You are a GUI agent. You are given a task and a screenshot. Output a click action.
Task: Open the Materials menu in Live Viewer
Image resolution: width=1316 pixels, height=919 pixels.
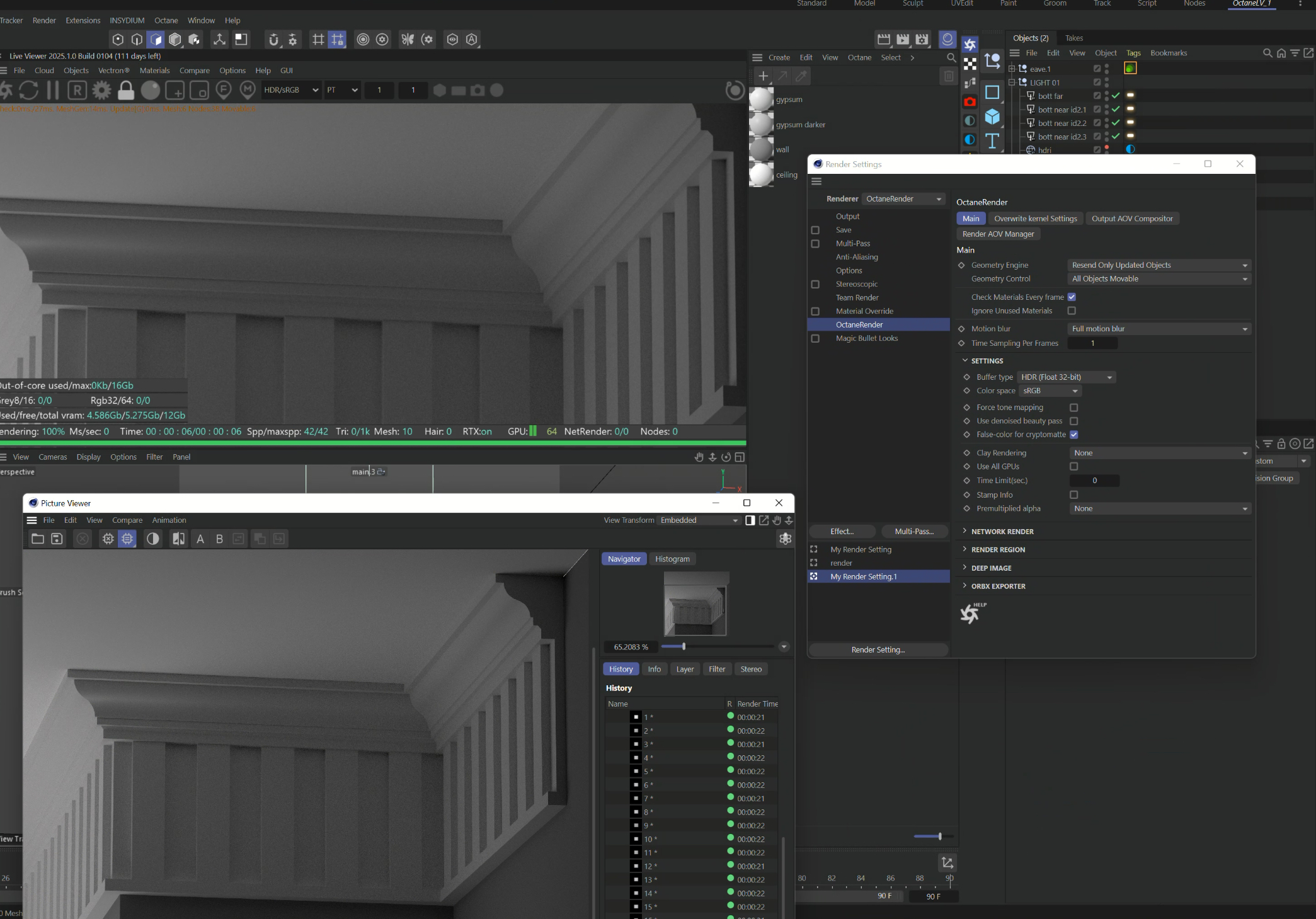click(x=154, y=71)
